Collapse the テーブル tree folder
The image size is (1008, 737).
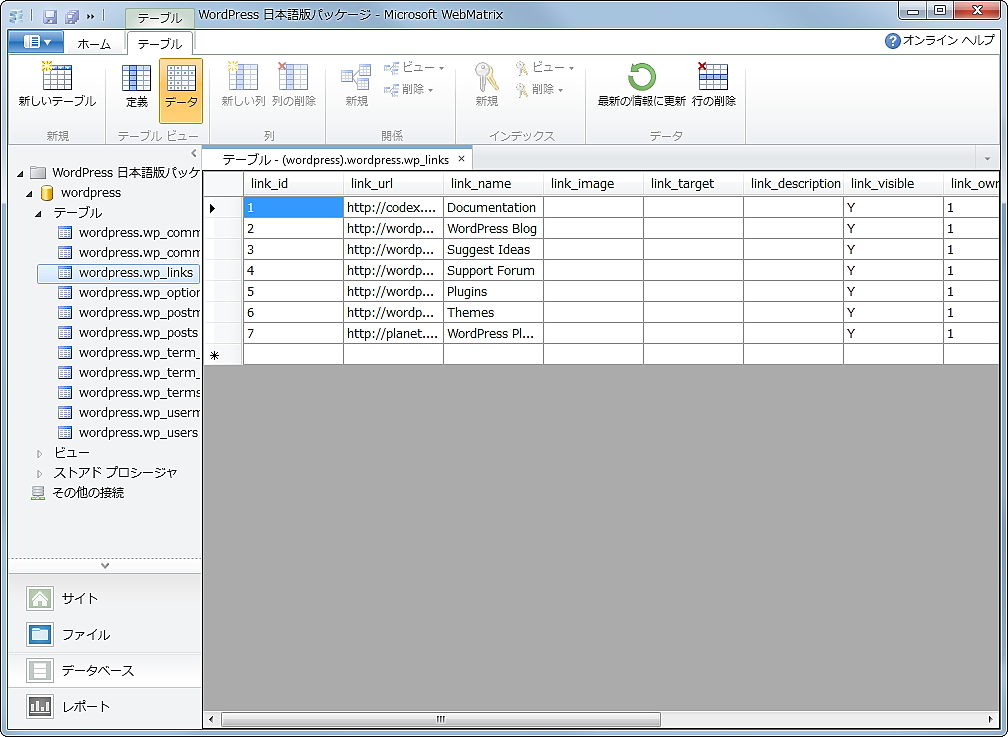tap(39, 213)
